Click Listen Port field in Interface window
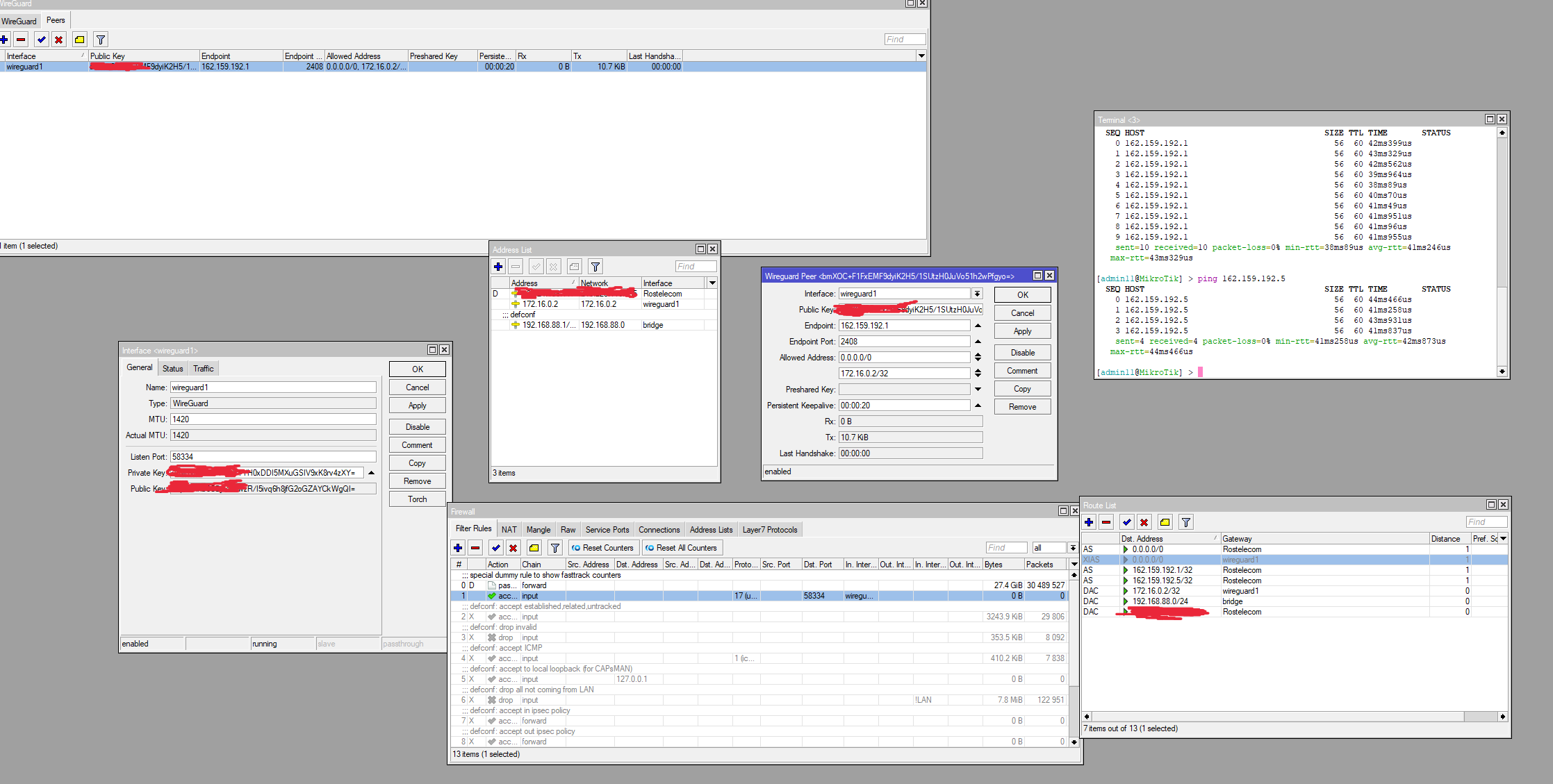This screenshot has height=784, width=1553. click(x=273, y=457)
